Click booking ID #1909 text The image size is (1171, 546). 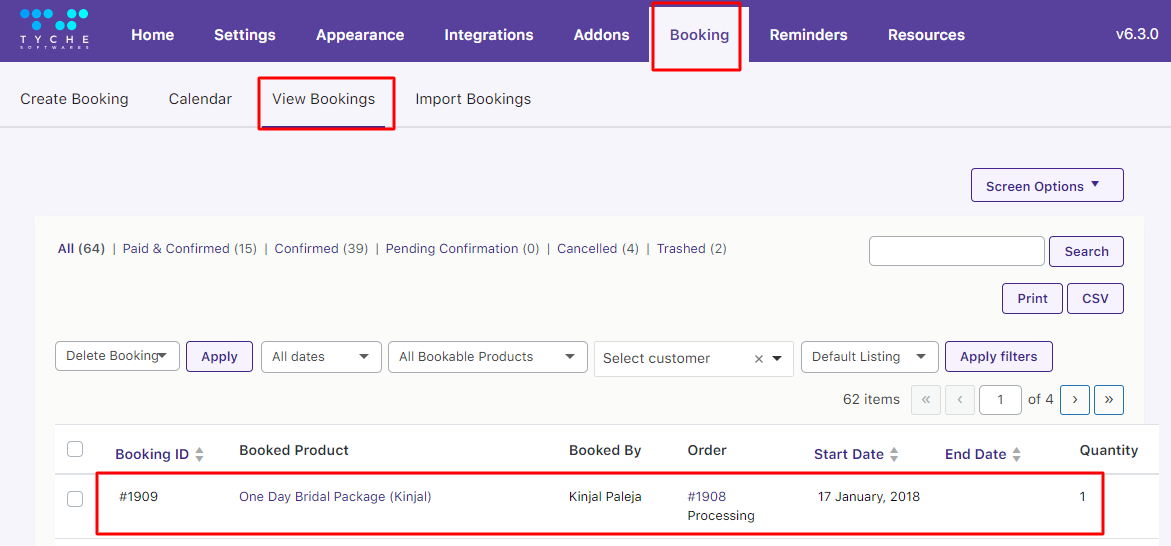pos(138,496)
